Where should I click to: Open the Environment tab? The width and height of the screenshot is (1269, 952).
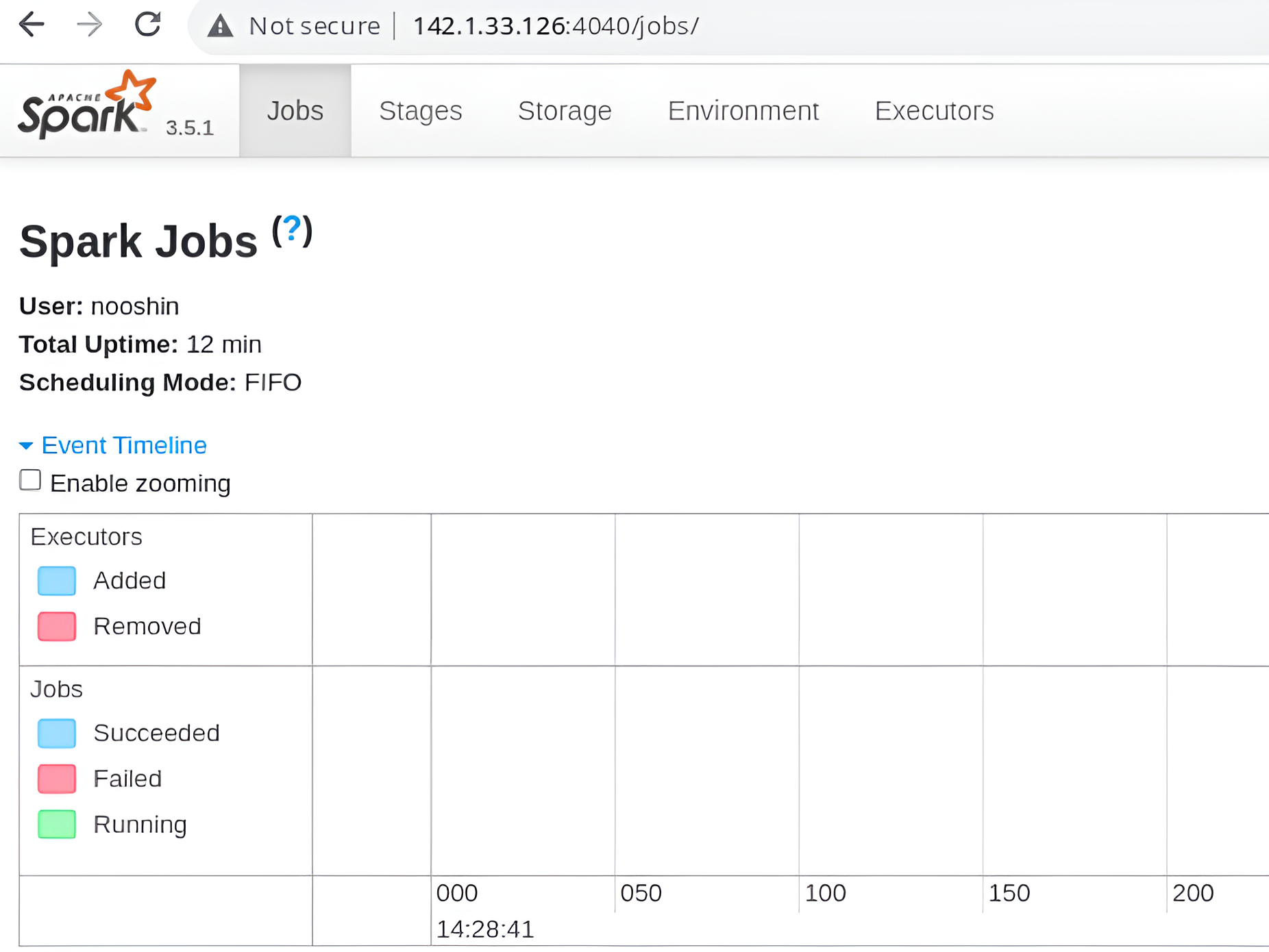(743, 110)
